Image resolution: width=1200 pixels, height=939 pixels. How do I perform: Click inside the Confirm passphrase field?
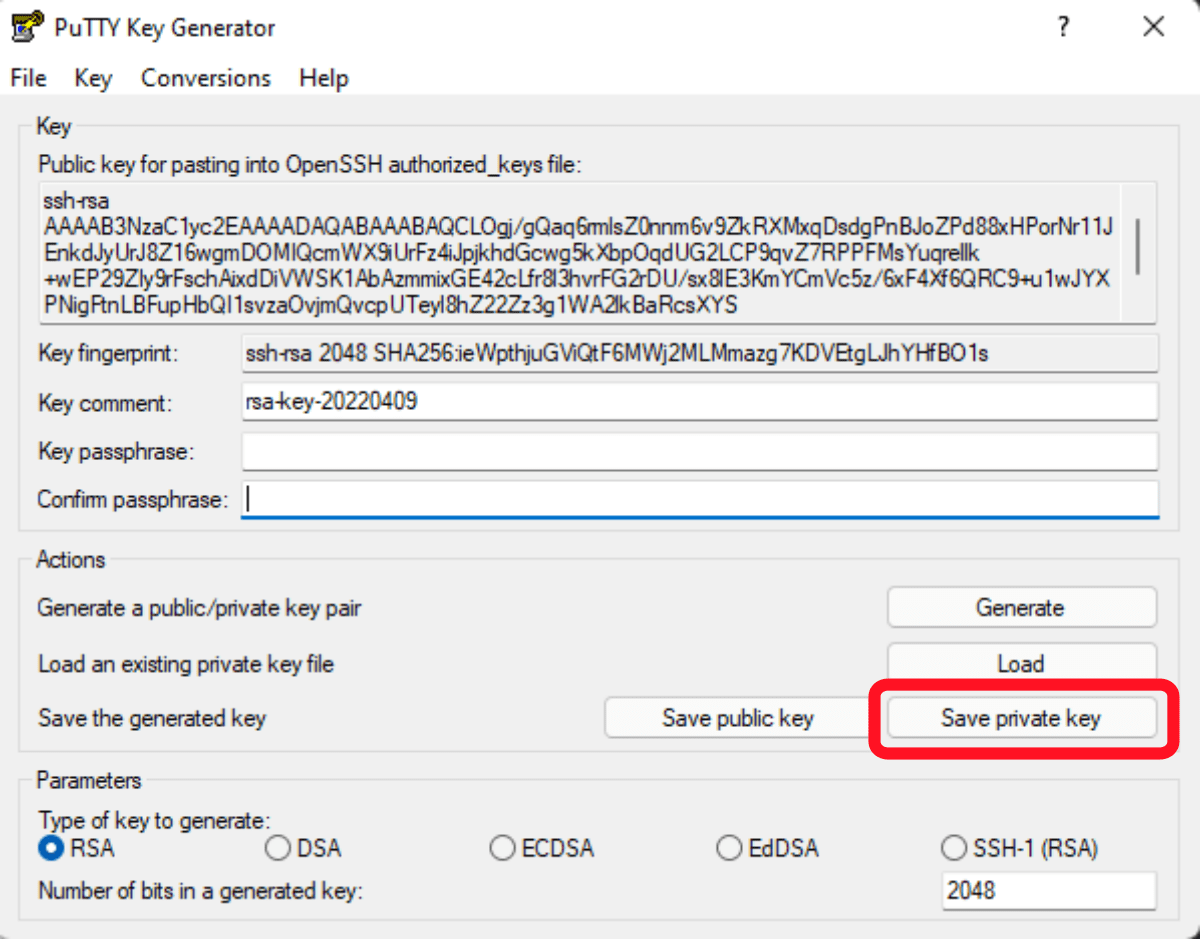tap(700, 499)
